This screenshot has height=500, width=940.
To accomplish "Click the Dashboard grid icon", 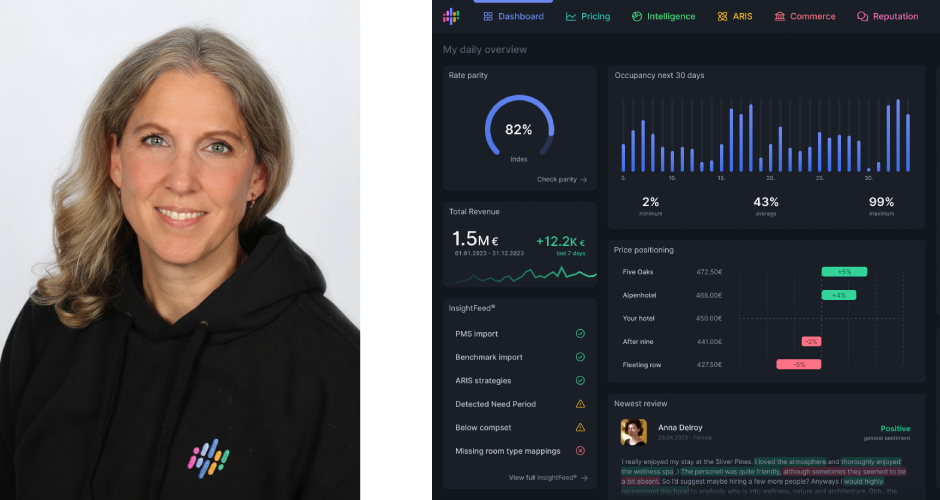I will click(488, 17).
